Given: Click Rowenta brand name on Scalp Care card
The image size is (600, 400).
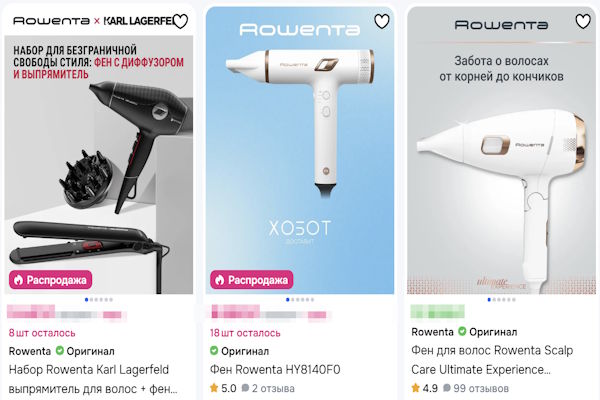Looking at the screenshot, I should pos(432,332).
